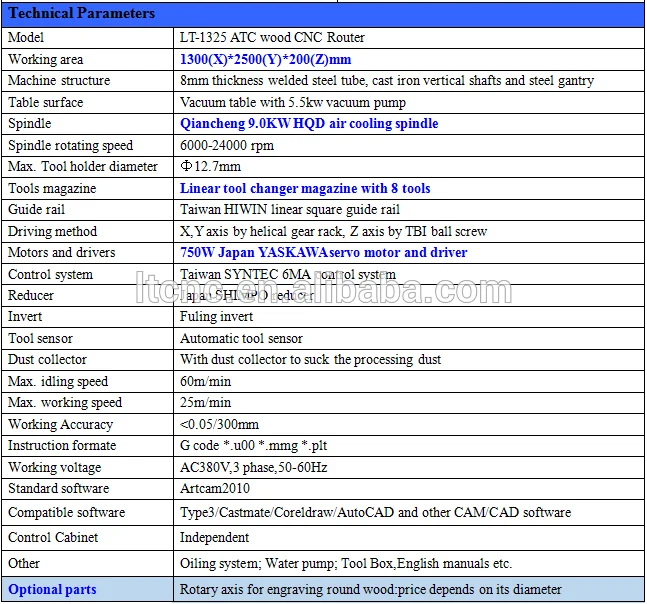Select the "Model" row label

pyautogui.click(x=26, y=38)
